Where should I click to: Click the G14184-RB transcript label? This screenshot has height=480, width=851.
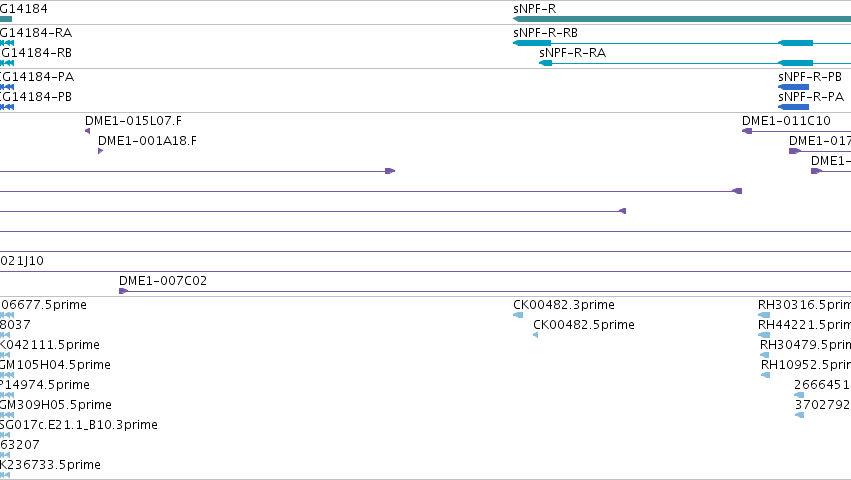tap(36, 53)
